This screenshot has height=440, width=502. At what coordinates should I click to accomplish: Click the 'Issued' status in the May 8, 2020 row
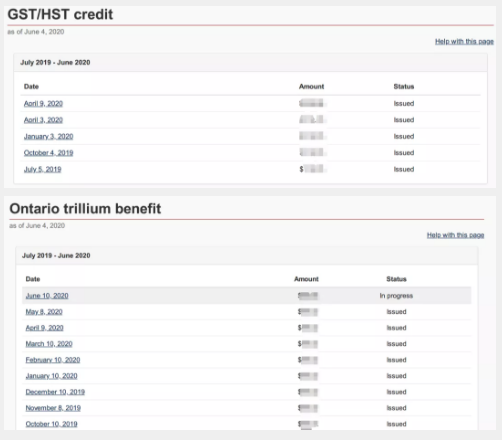click(396, 312)
